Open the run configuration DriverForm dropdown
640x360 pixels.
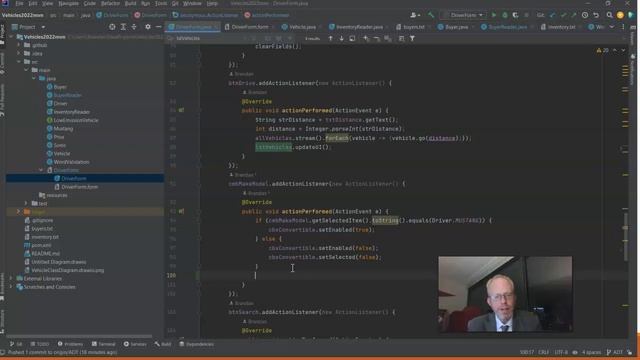[x=463, y=15]
